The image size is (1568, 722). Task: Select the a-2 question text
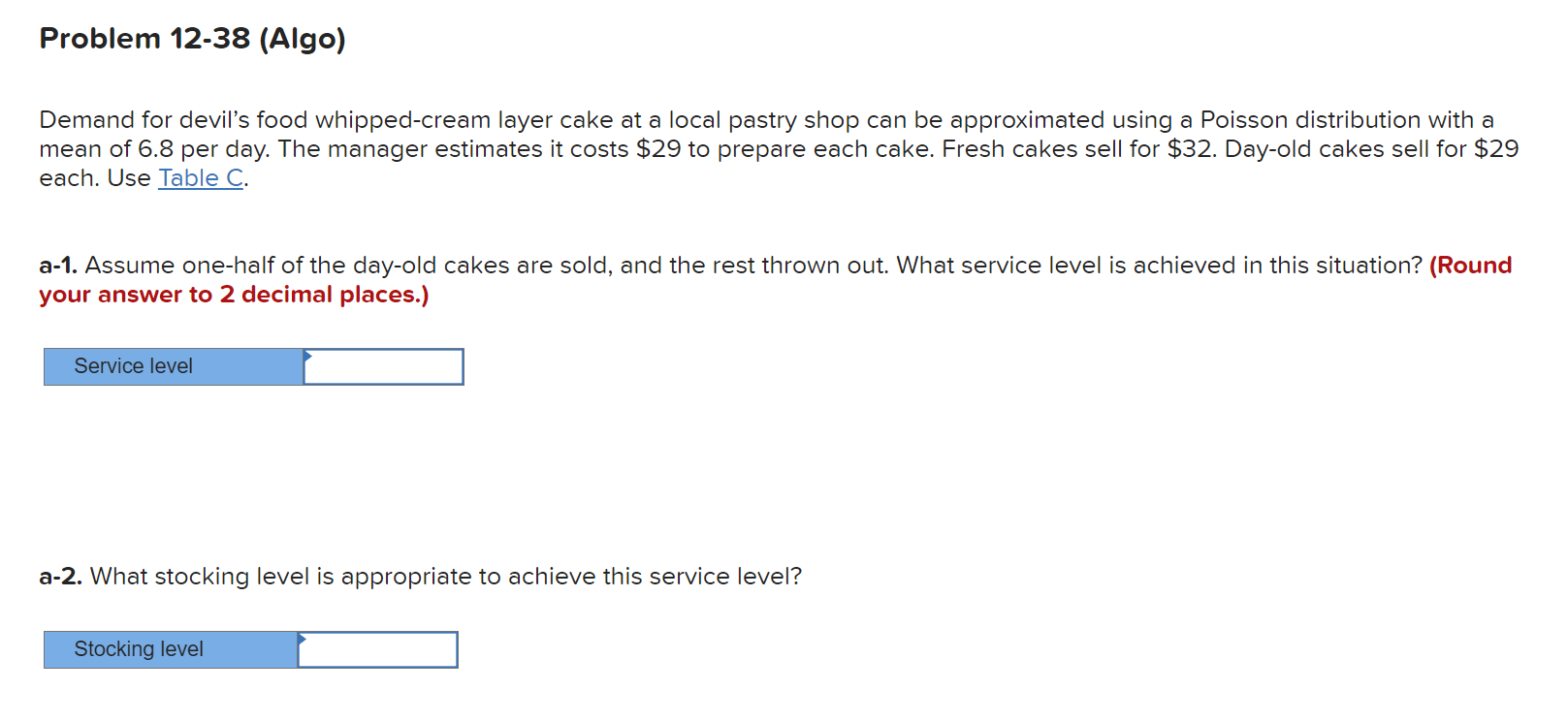[x=420, y=577]
